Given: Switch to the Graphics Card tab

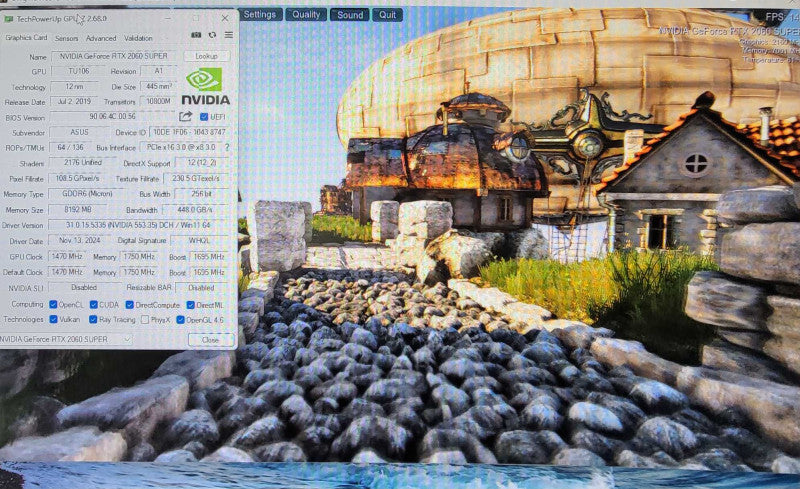Looking at the screenshot, I should click(x=26, y=38).
